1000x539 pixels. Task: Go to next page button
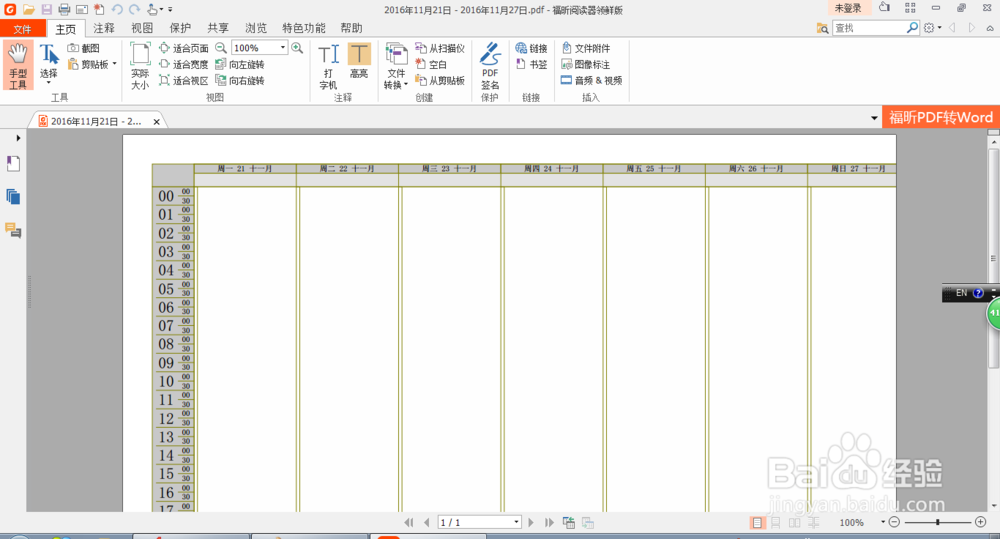pyautogui.click(x=531, y=522)
